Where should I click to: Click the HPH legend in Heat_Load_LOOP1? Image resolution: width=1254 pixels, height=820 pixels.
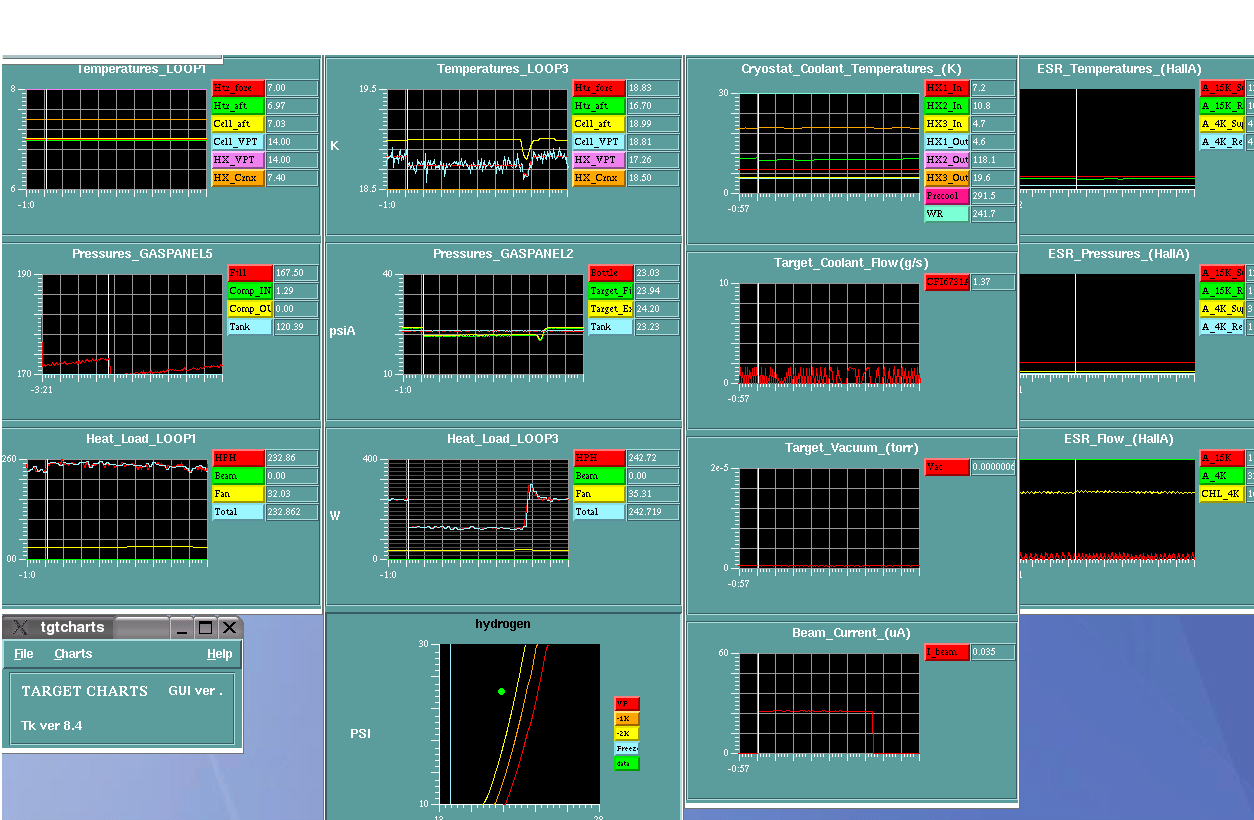click(238, 458)
